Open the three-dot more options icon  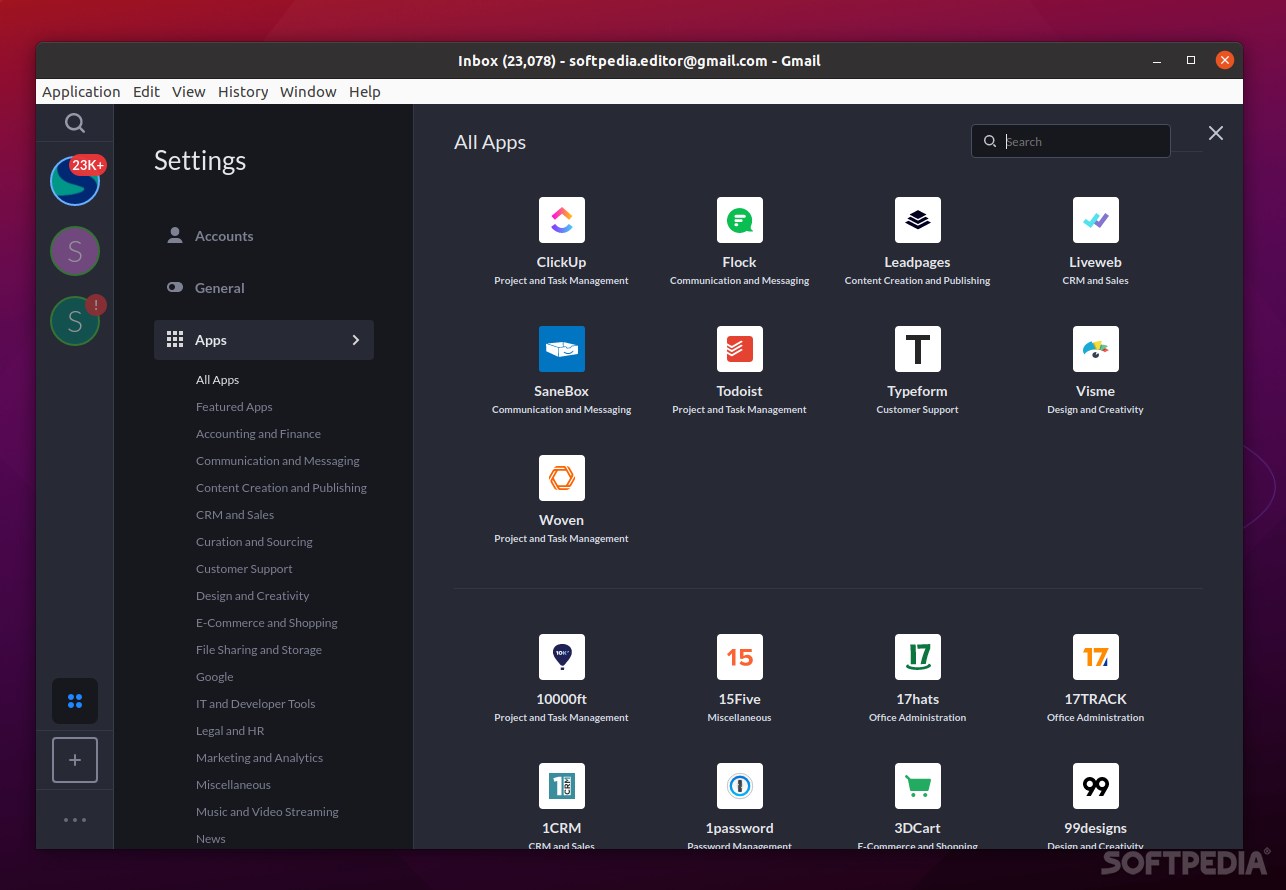tap(75, 820)
